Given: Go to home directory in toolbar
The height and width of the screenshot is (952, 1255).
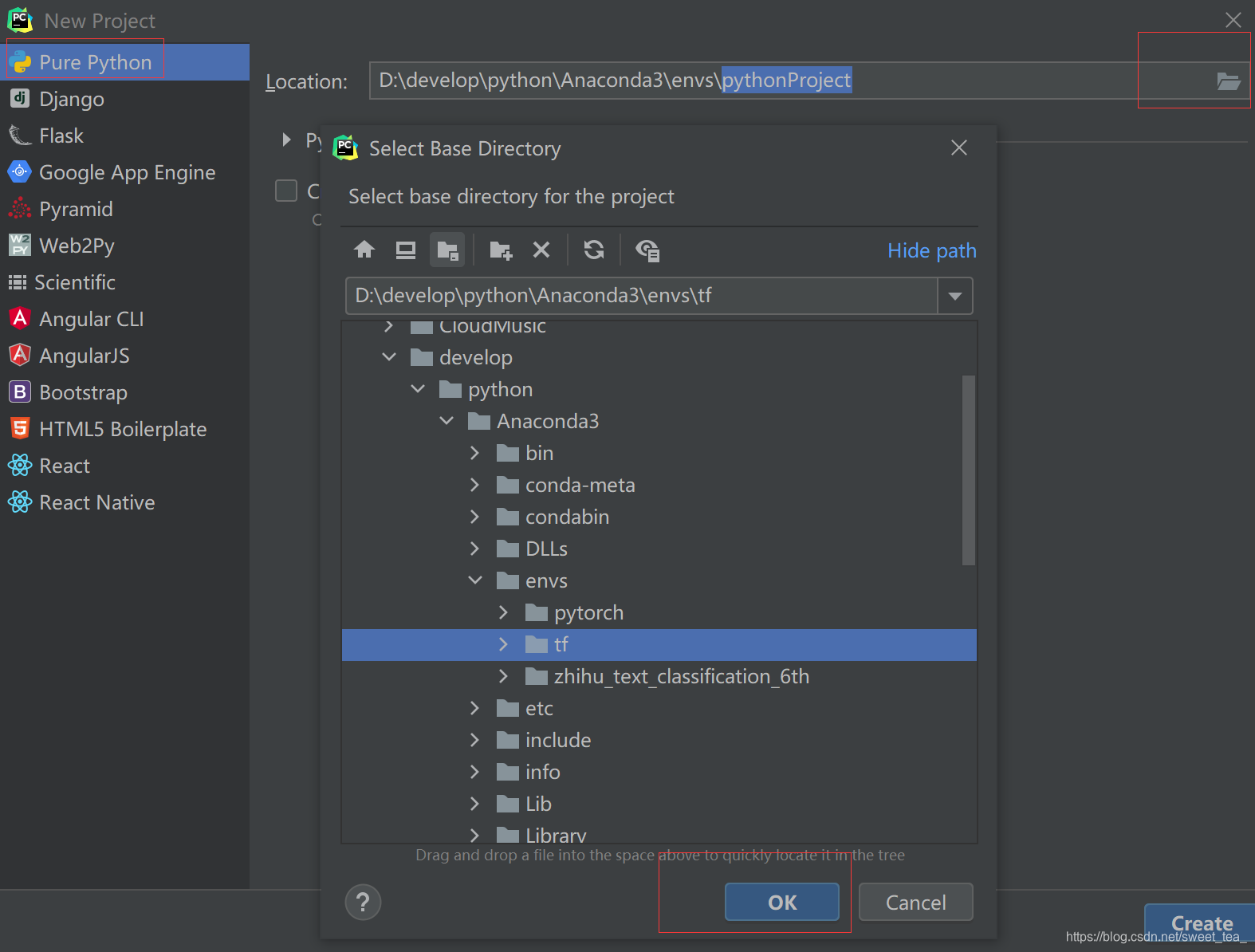Looking at the screenshot, I should coord(364,250).
